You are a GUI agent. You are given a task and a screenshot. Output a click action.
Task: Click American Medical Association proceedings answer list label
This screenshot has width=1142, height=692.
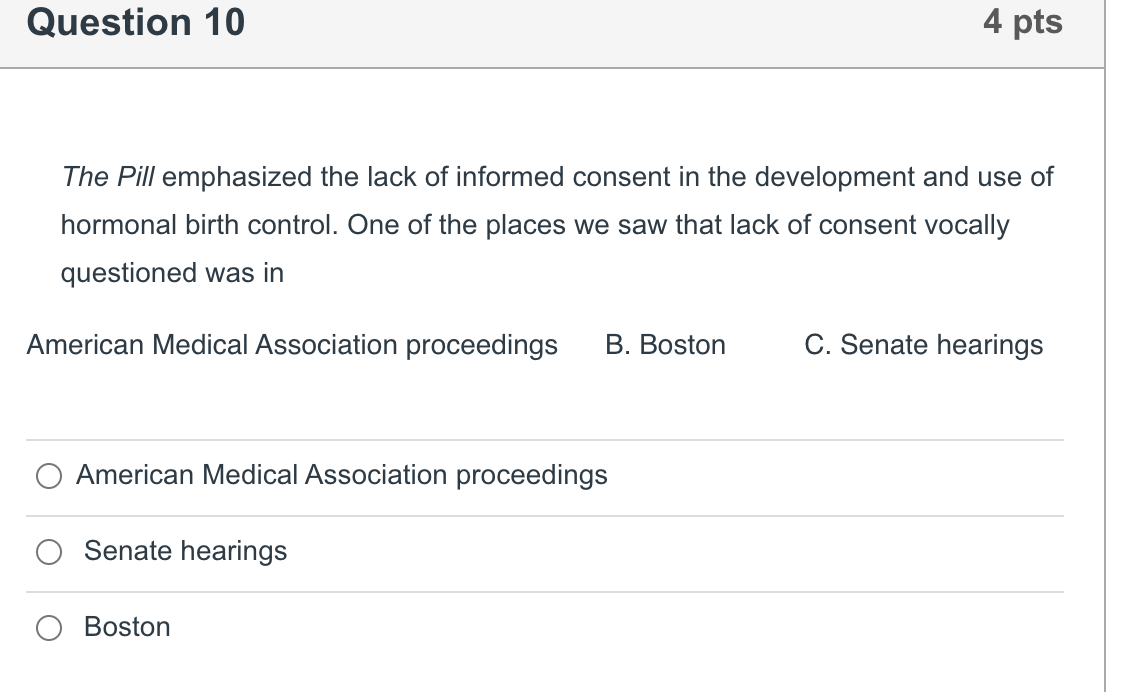341,475
